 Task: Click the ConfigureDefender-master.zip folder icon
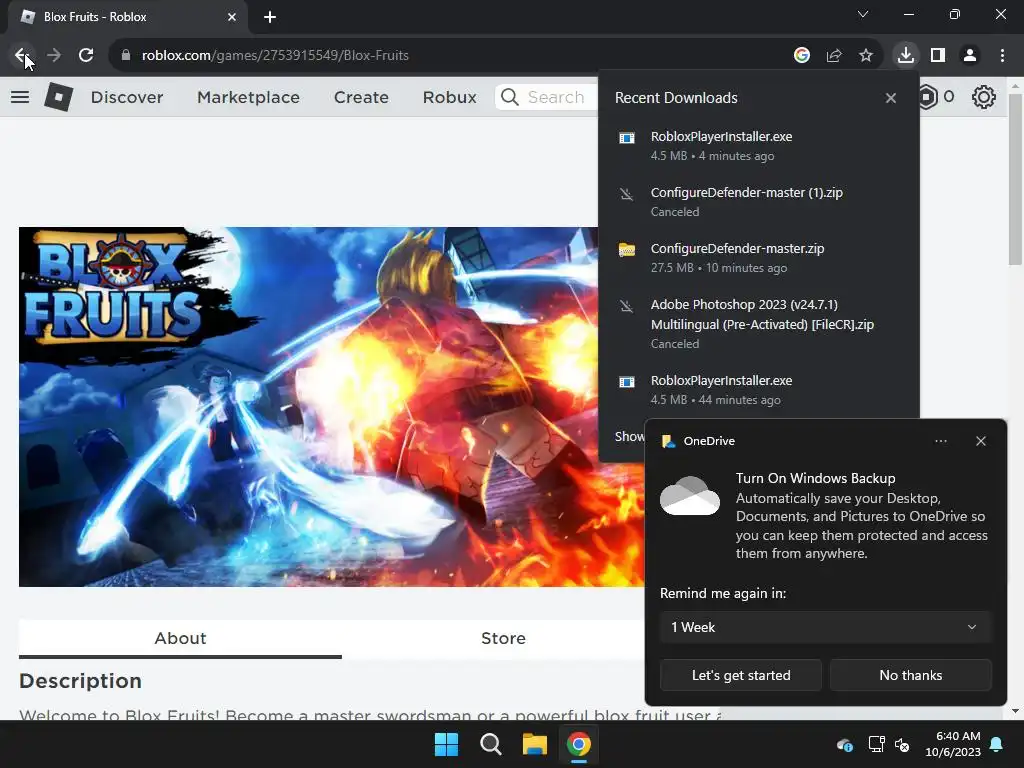pos(627,249)
